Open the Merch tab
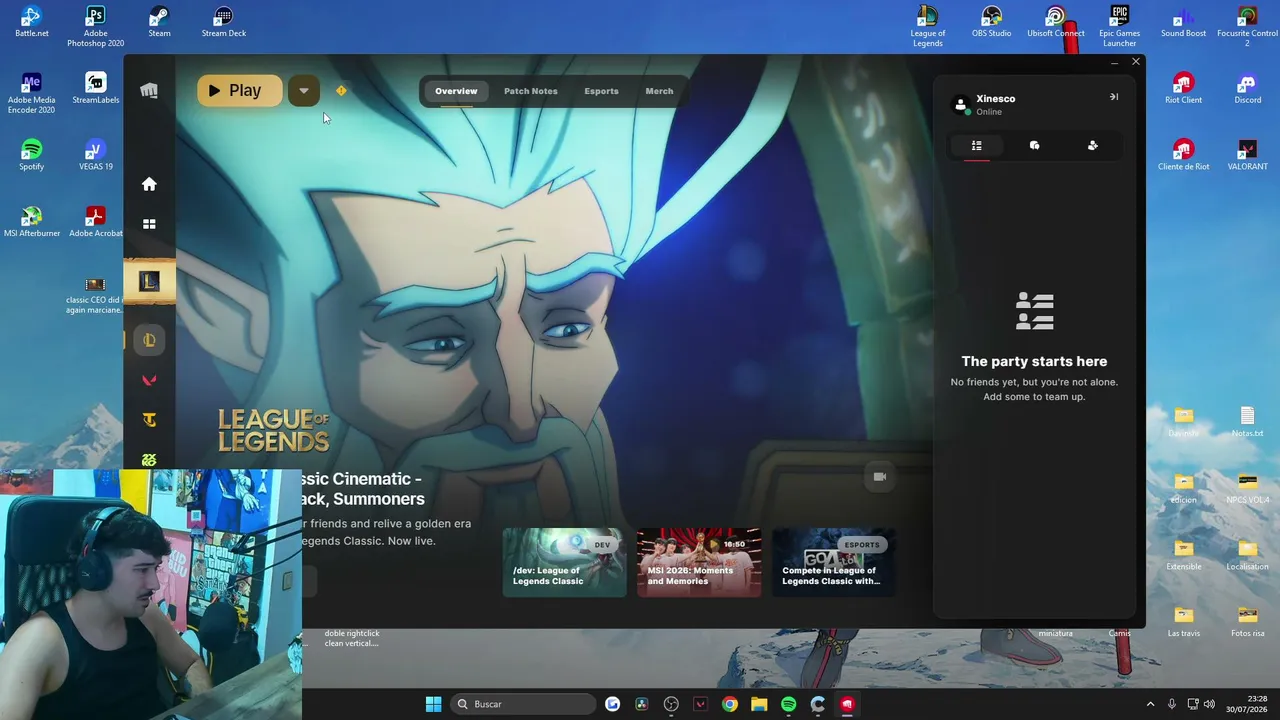 [x=659, y=91]
